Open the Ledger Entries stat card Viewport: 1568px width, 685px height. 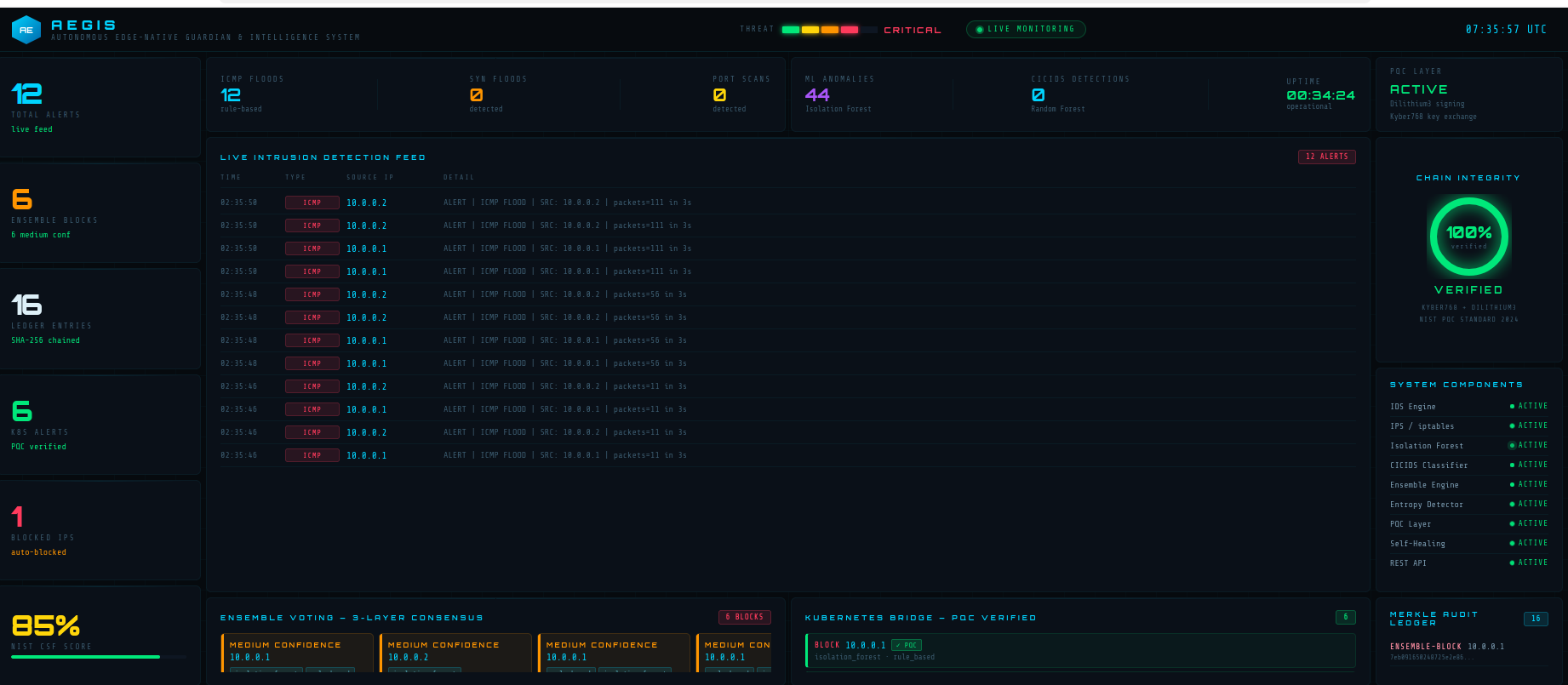click(100, 318)
